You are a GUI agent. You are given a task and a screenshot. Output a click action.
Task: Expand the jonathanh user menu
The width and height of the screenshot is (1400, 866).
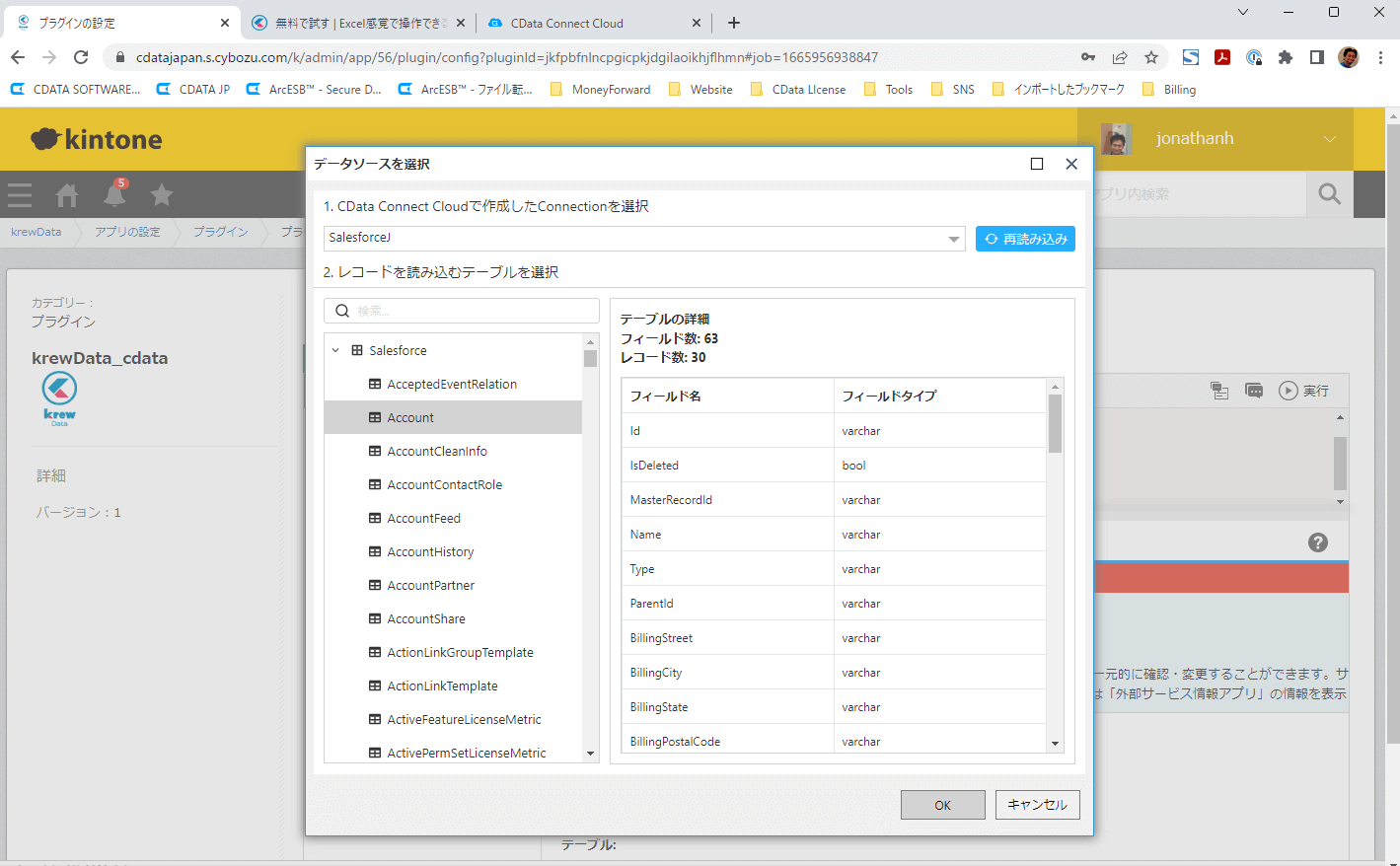click(x=1329, y=139)
